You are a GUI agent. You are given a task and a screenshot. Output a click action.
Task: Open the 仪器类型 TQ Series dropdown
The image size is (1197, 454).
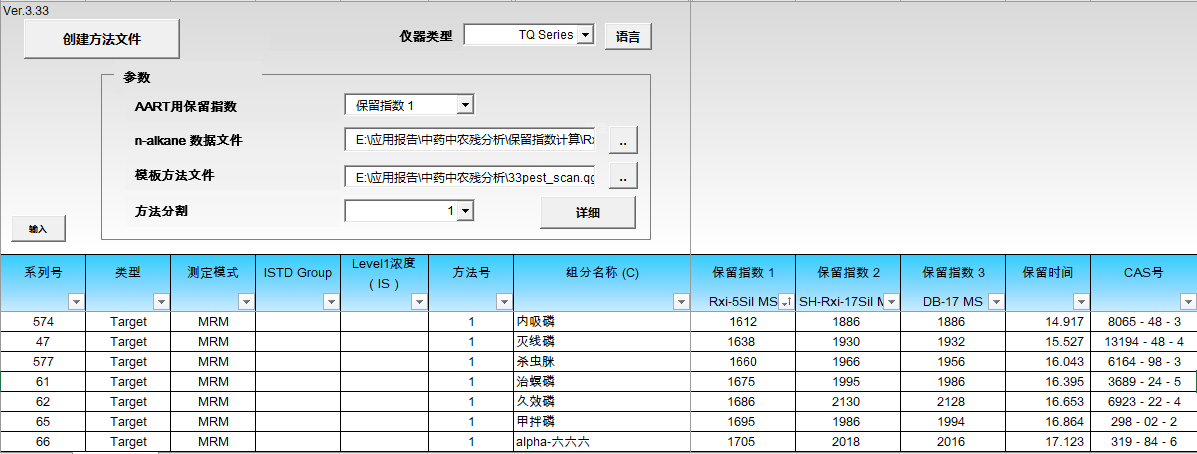coord(586,35)
